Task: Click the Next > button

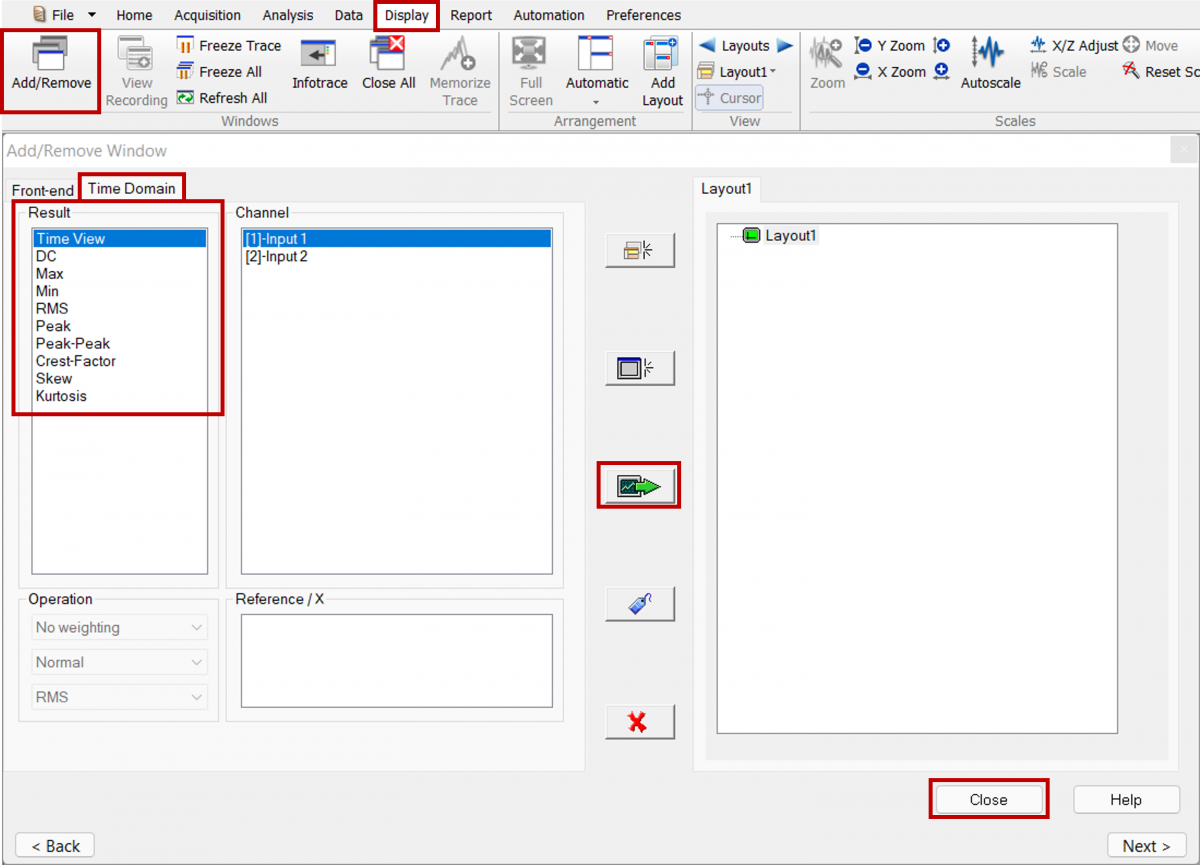Action: click(x=1146, y=846)
